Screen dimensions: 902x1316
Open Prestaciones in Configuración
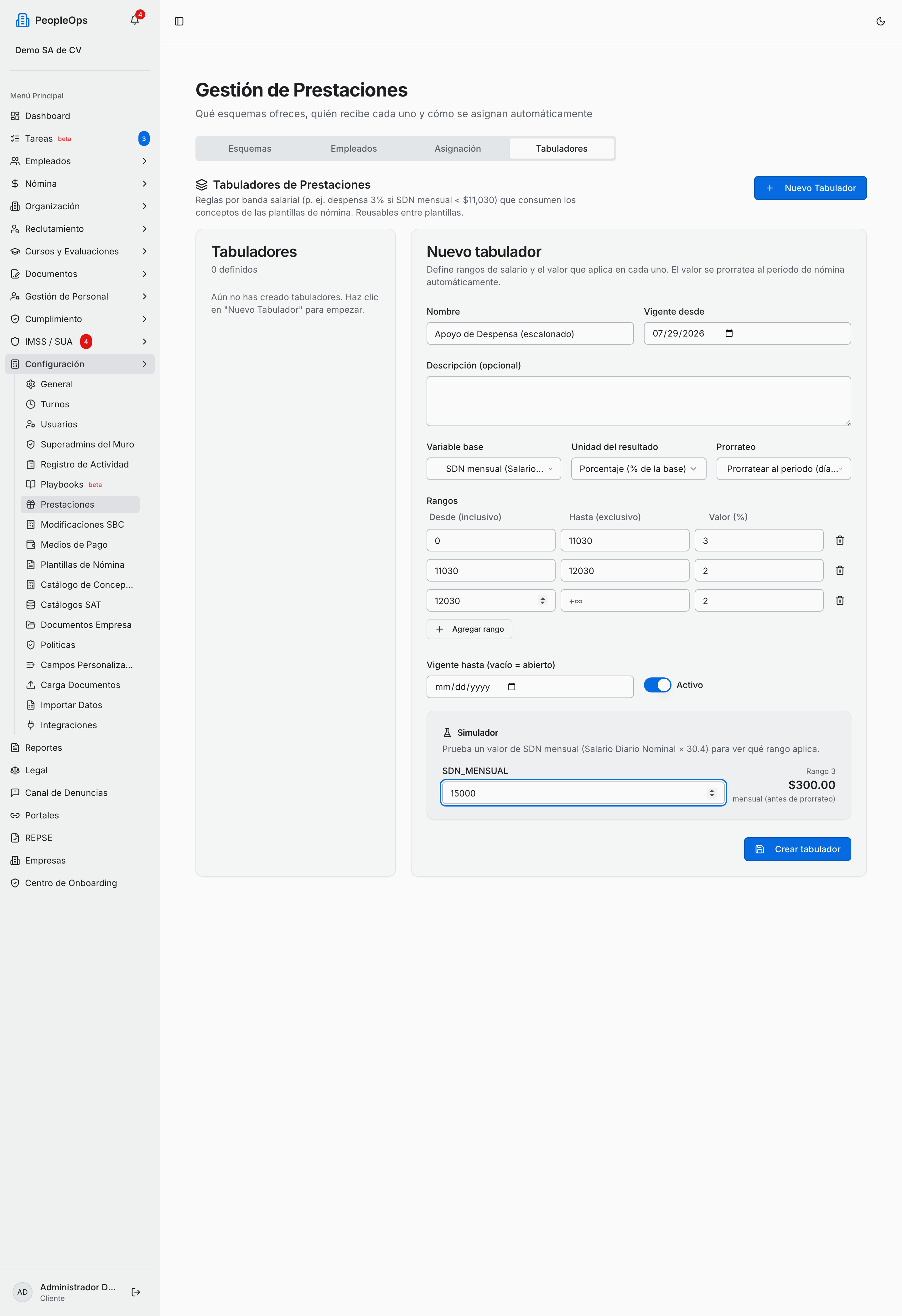tap(80, 504)
